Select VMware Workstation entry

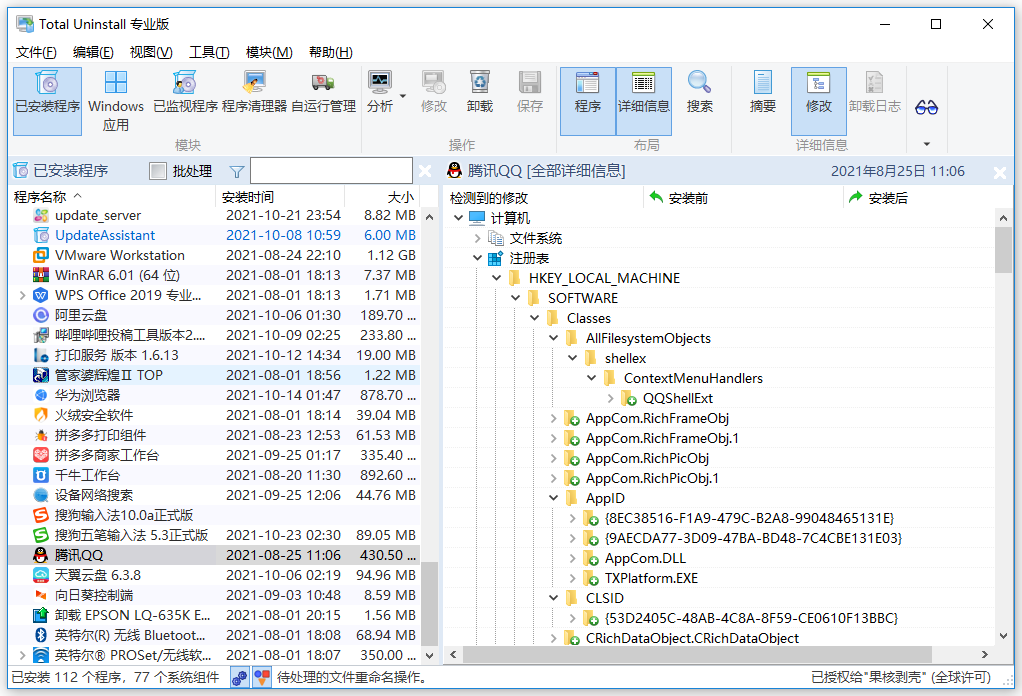pos(214,255)
